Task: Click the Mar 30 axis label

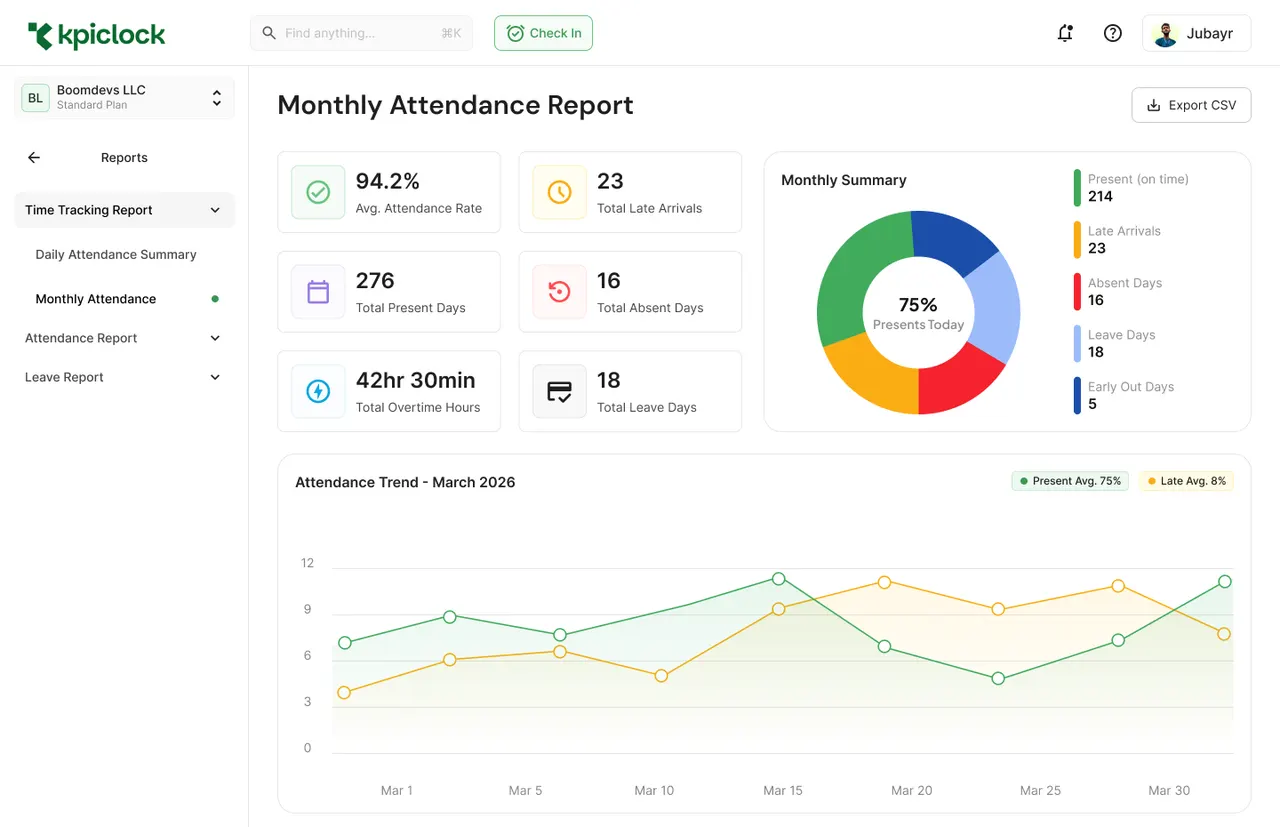Action: click(x=1169, y=790)
